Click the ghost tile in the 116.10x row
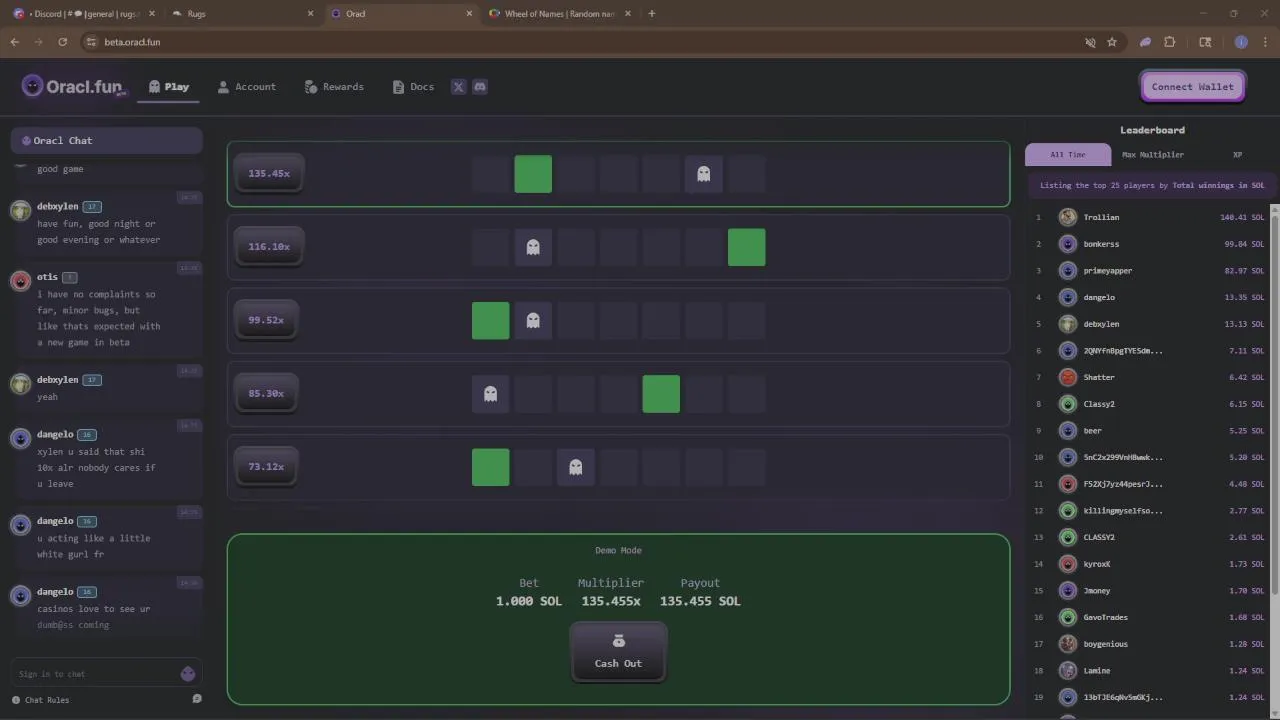The width and height of the screenshot is (1280, 720). pyautogui.click(x=533, y=247)
